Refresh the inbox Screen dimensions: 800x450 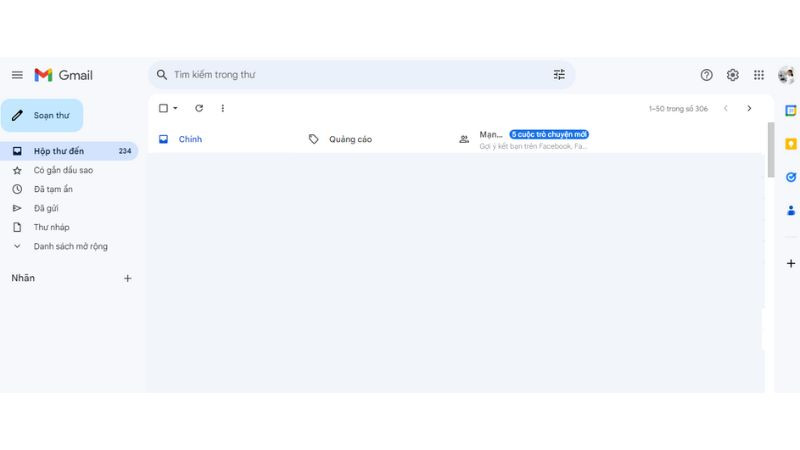[199, 108]
